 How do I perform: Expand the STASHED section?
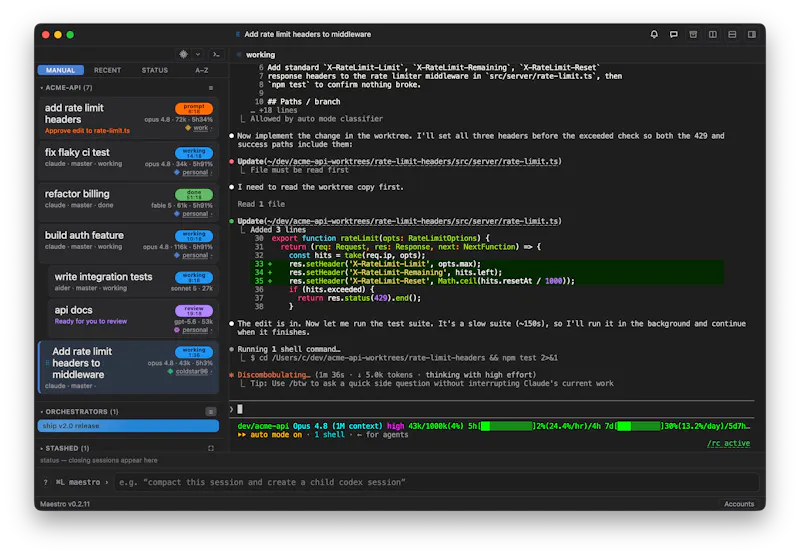(x=42, y=448)
